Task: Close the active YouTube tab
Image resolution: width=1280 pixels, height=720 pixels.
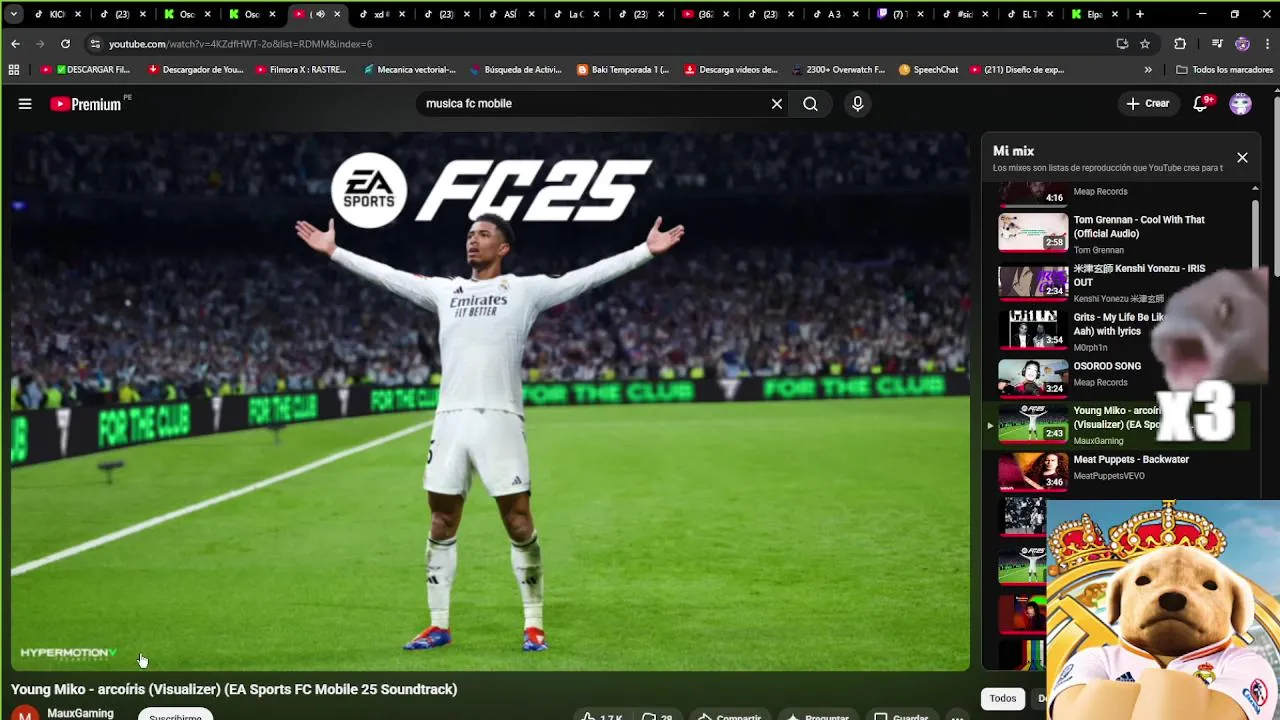Action: tap(337, 14)
